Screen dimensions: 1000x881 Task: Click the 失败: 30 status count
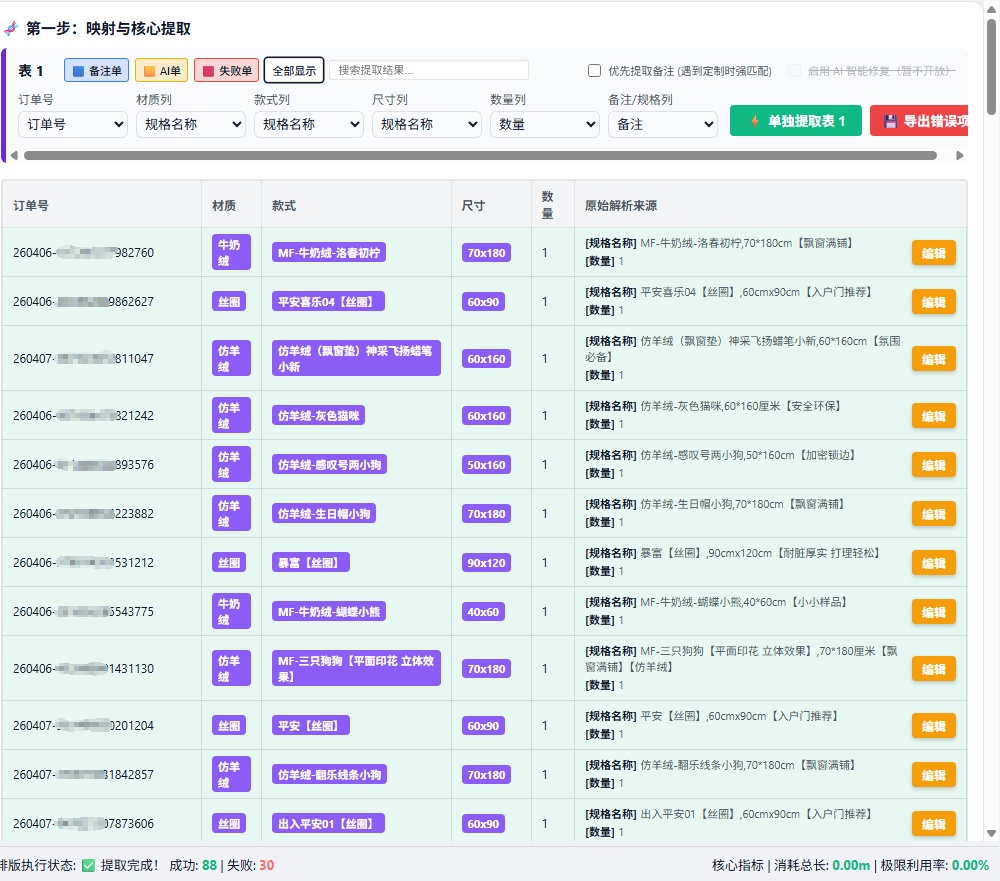[x=251, y=866]
